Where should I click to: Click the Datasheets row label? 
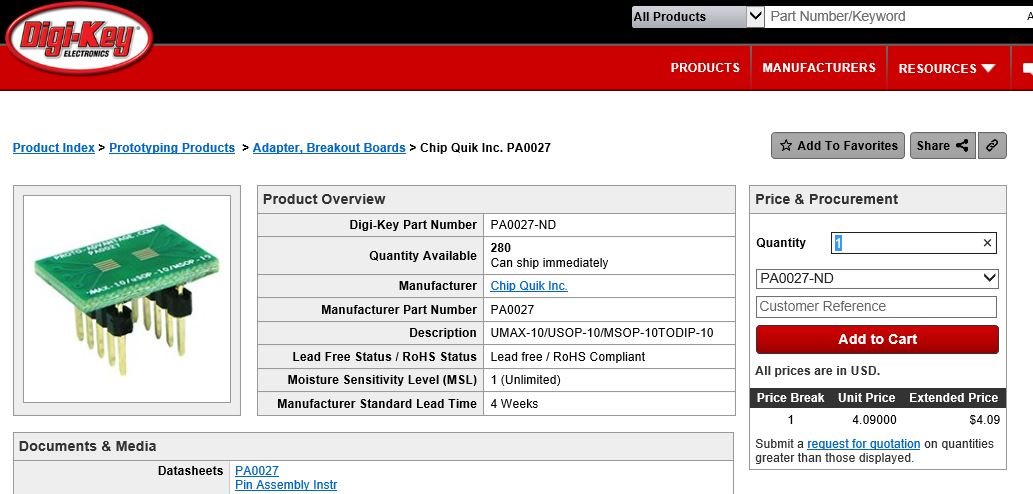[190, 471]
